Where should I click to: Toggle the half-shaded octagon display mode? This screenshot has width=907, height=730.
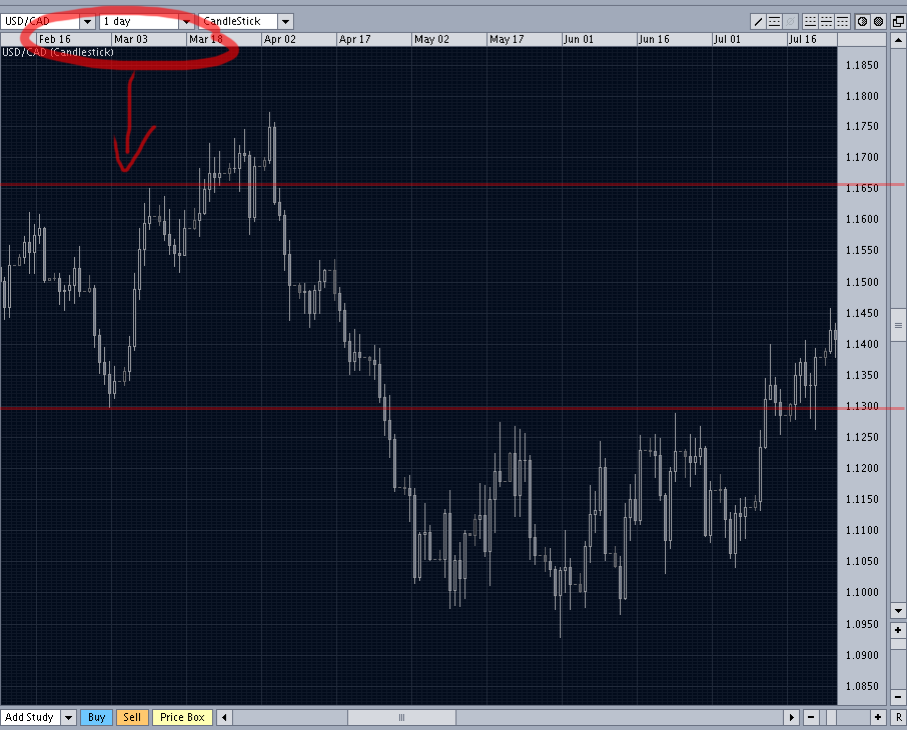coord(862,22)
